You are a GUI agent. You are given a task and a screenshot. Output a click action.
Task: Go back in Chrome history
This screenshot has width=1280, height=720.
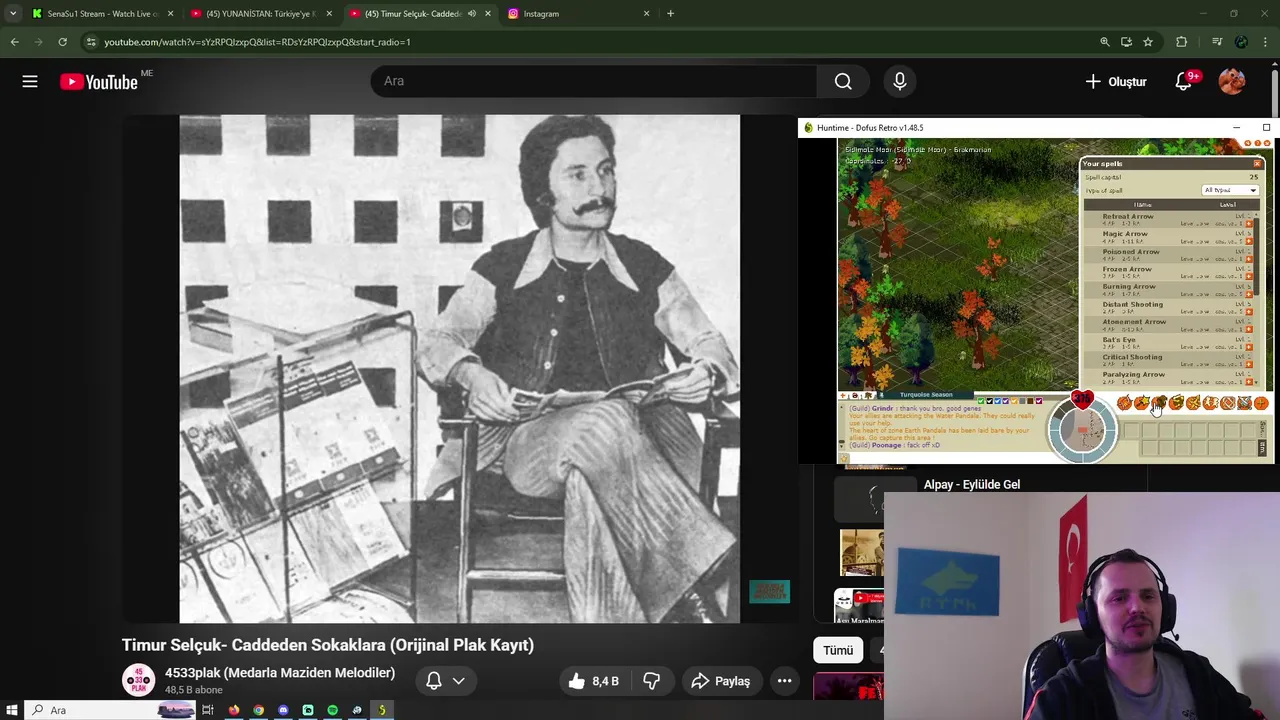coord(14,42)
